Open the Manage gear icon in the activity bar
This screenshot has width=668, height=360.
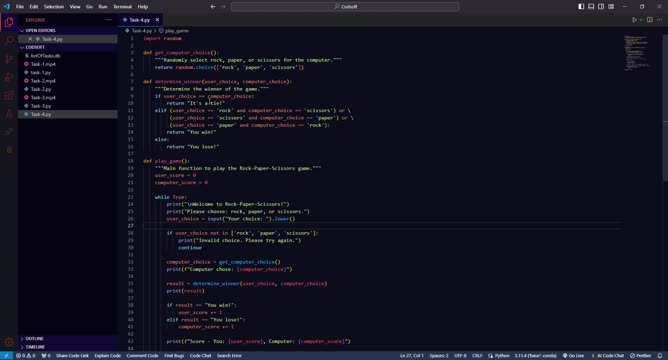(9, 342)
